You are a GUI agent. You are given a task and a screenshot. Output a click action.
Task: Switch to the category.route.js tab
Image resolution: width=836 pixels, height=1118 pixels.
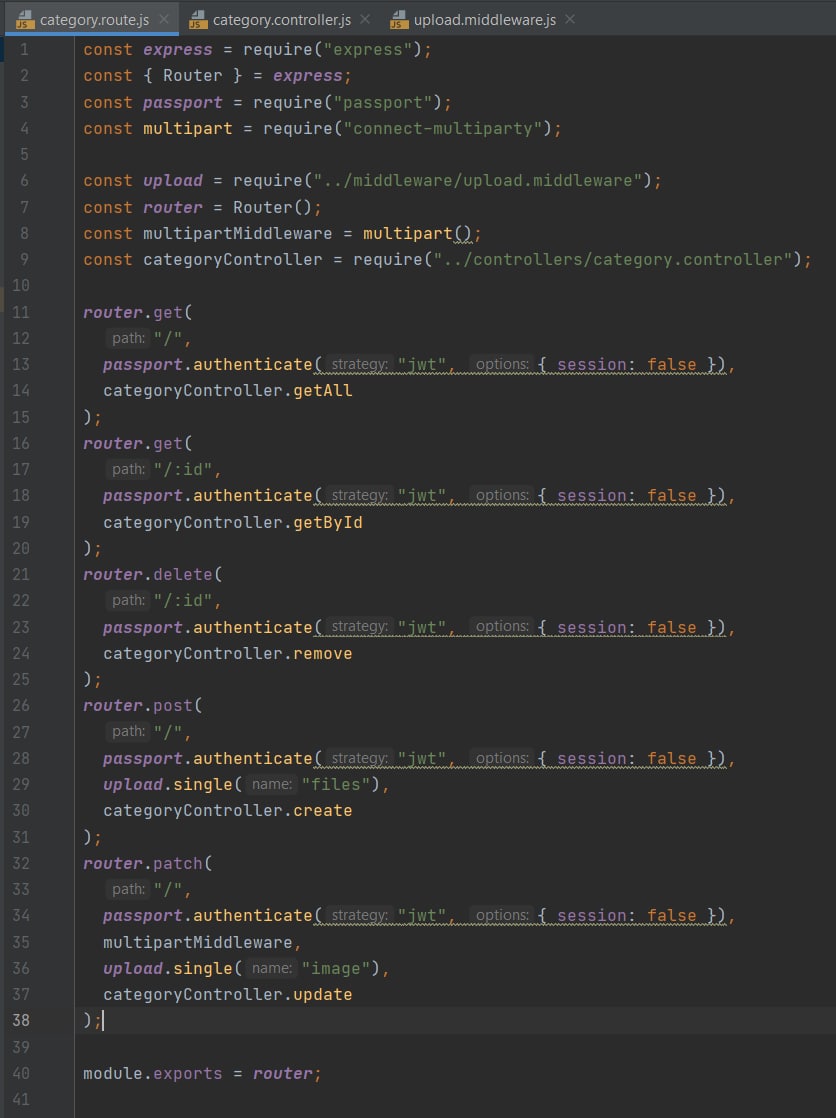[94, 20]
